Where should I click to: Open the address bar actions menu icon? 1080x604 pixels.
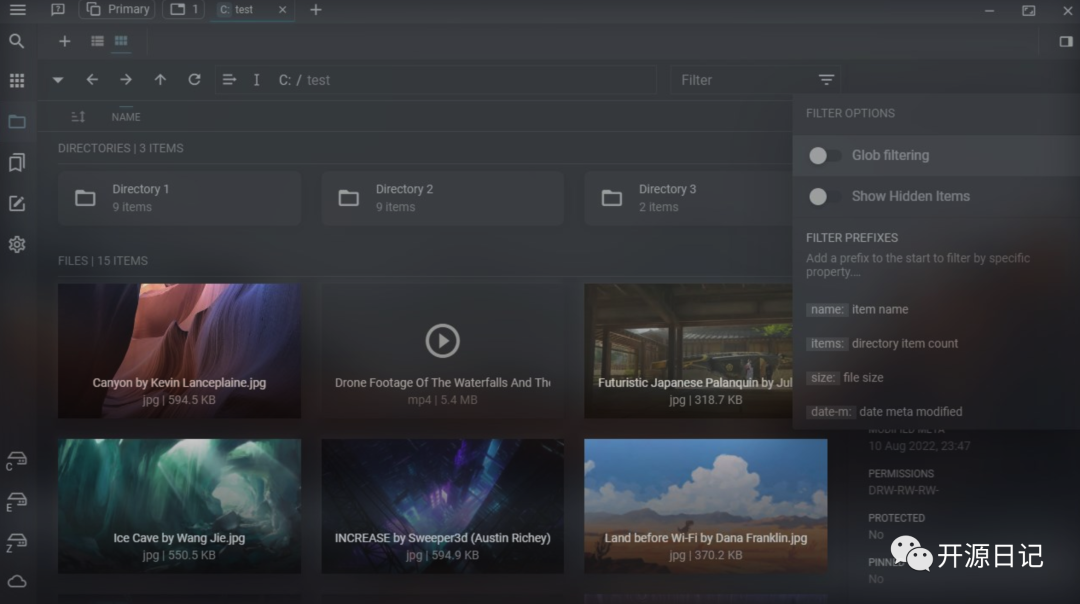click(x=229, y=80)
